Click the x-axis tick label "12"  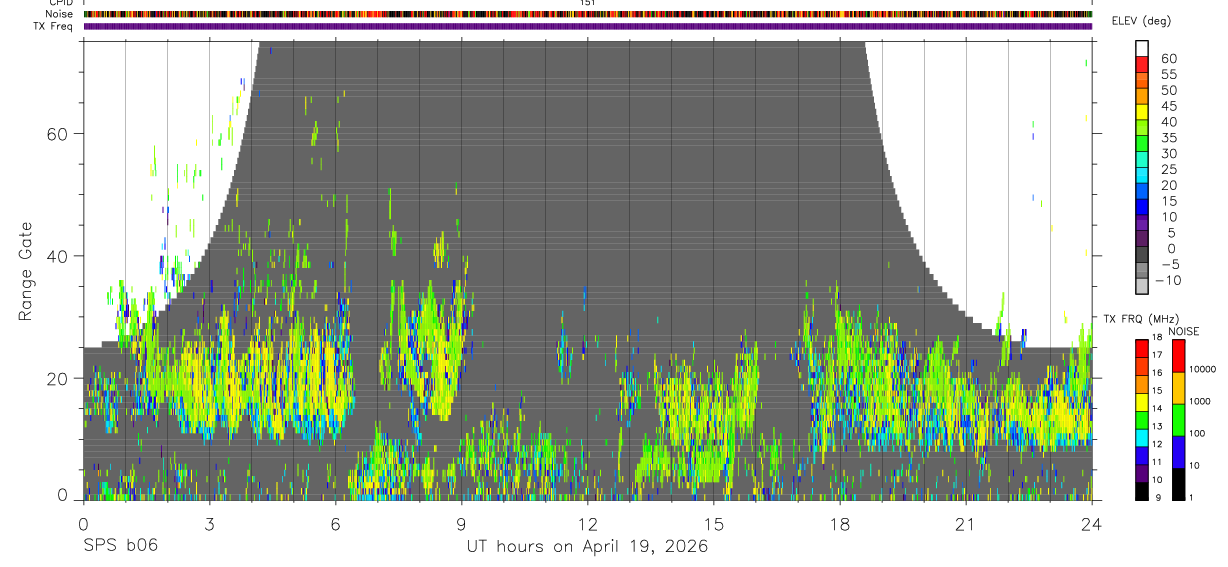(587, 523)
